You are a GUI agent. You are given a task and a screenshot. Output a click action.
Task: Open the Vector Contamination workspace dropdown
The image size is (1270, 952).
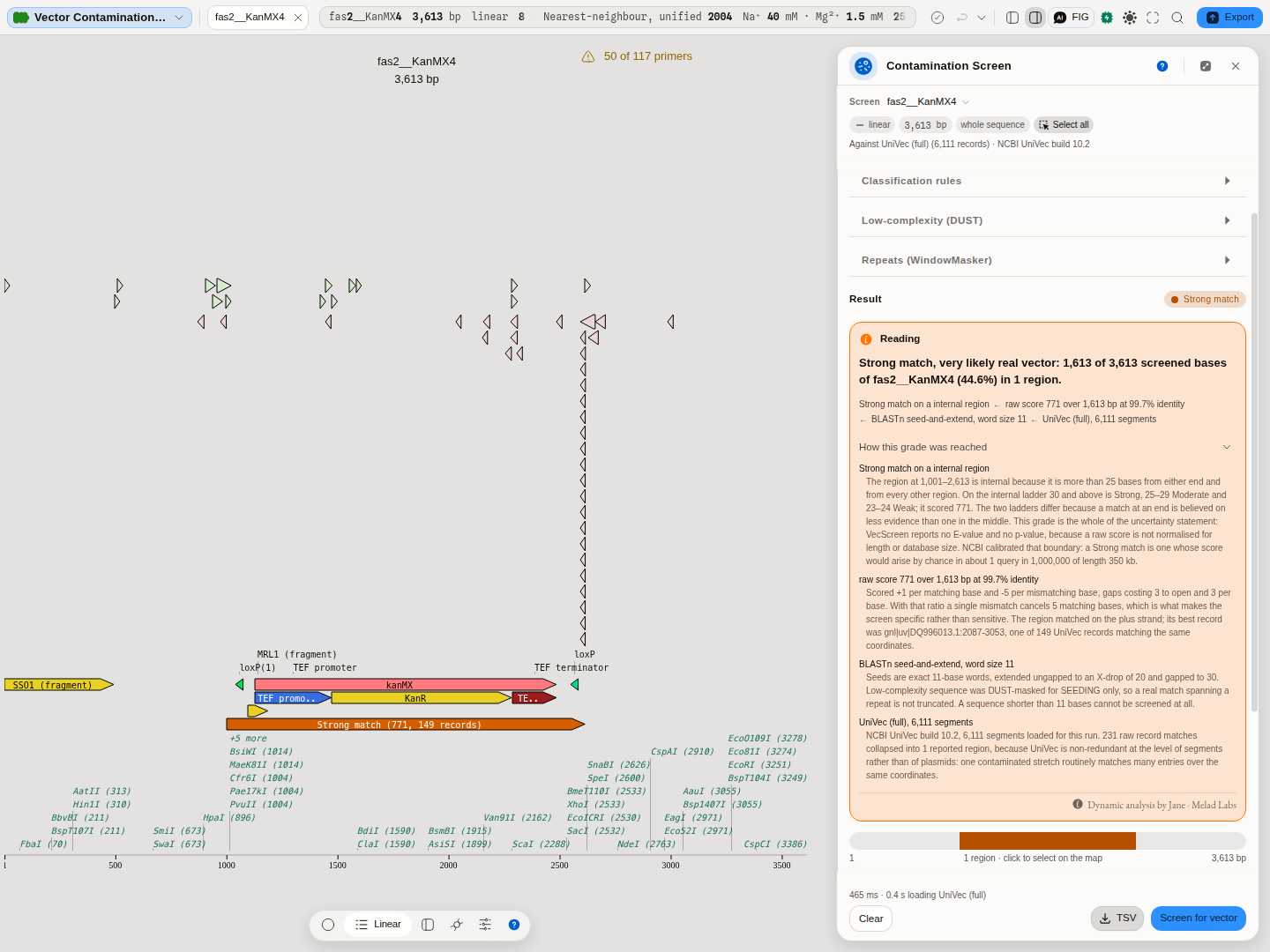(x=100, y=18)
